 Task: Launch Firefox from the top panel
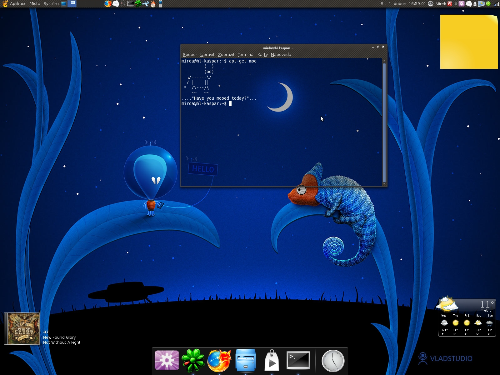(108, 4)
